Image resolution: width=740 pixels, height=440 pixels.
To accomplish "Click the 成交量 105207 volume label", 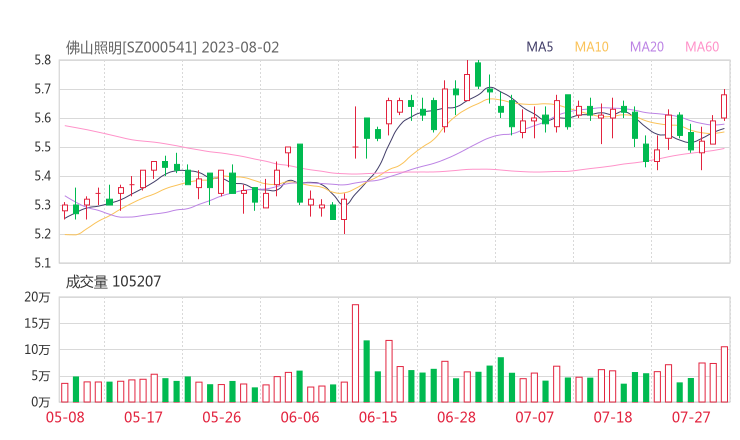I will (x=113, y=282).
